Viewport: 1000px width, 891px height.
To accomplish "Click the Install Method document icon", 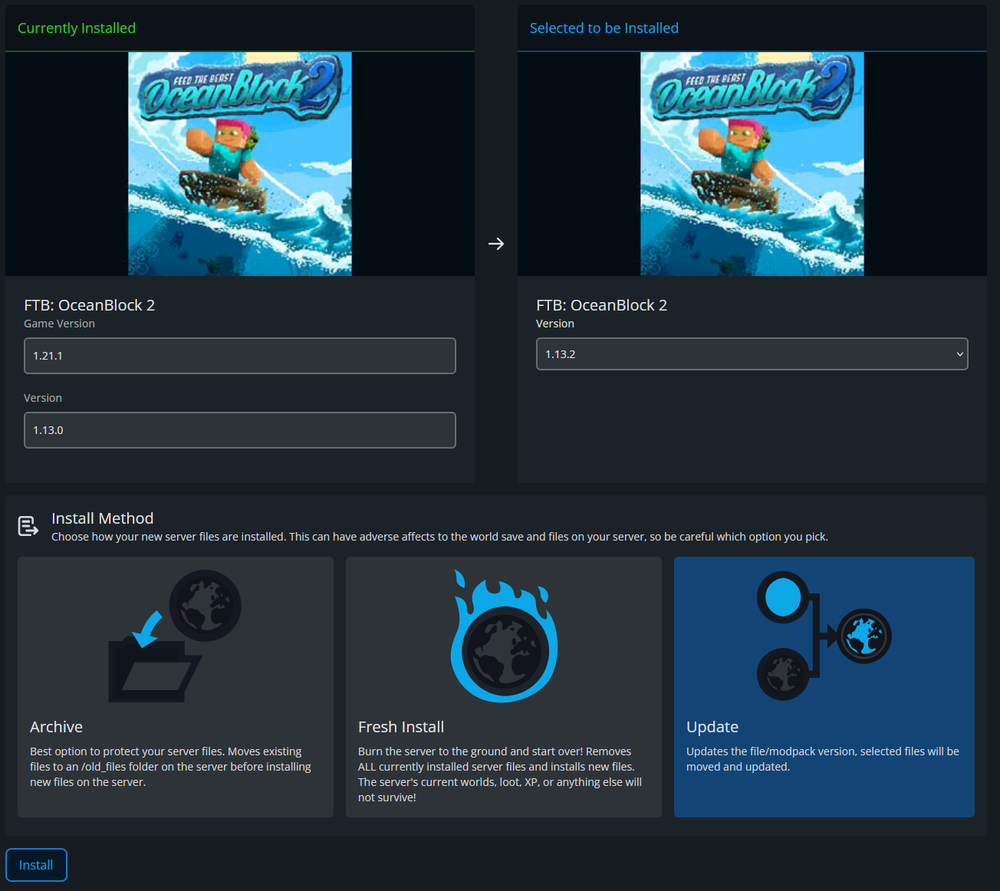I will point(28,526).
